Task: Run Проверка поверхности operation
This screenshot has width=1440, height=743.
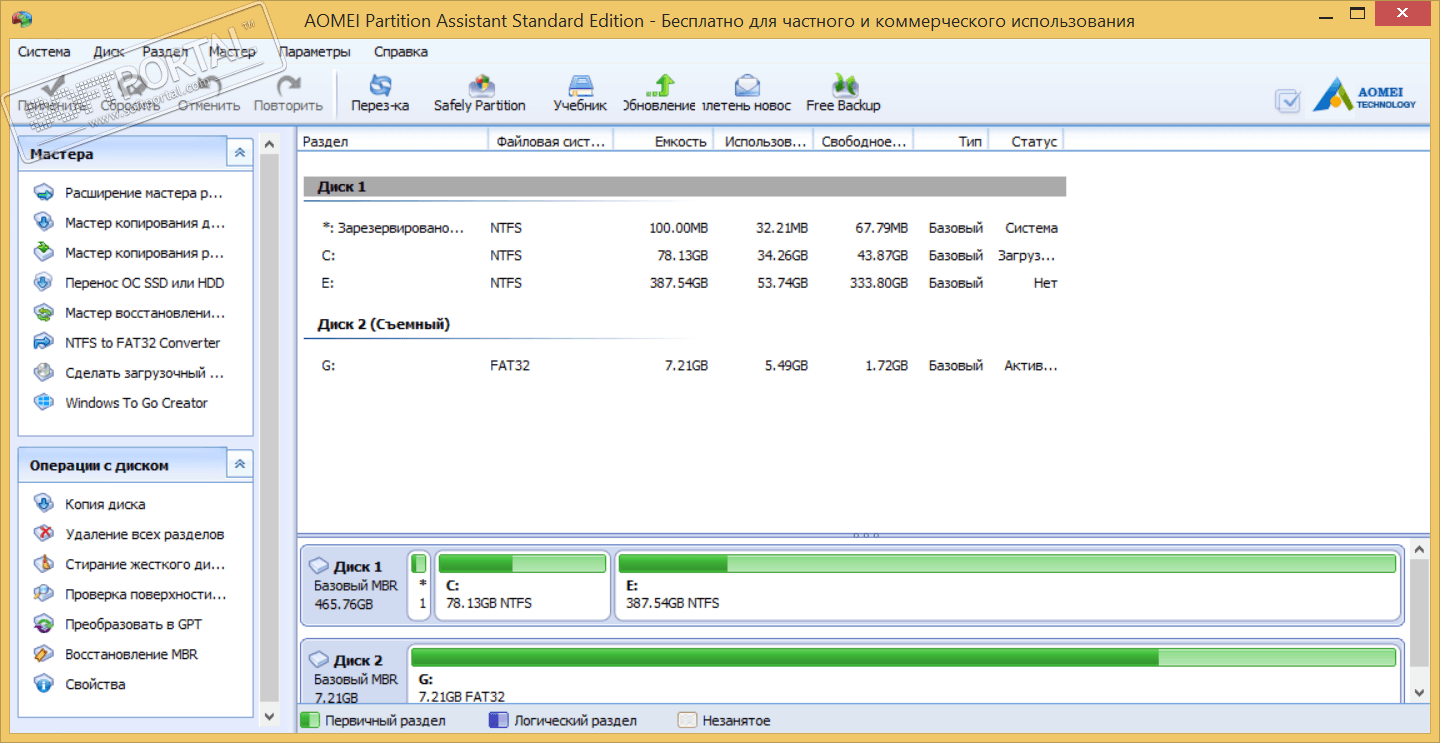Action: [129, 594]
